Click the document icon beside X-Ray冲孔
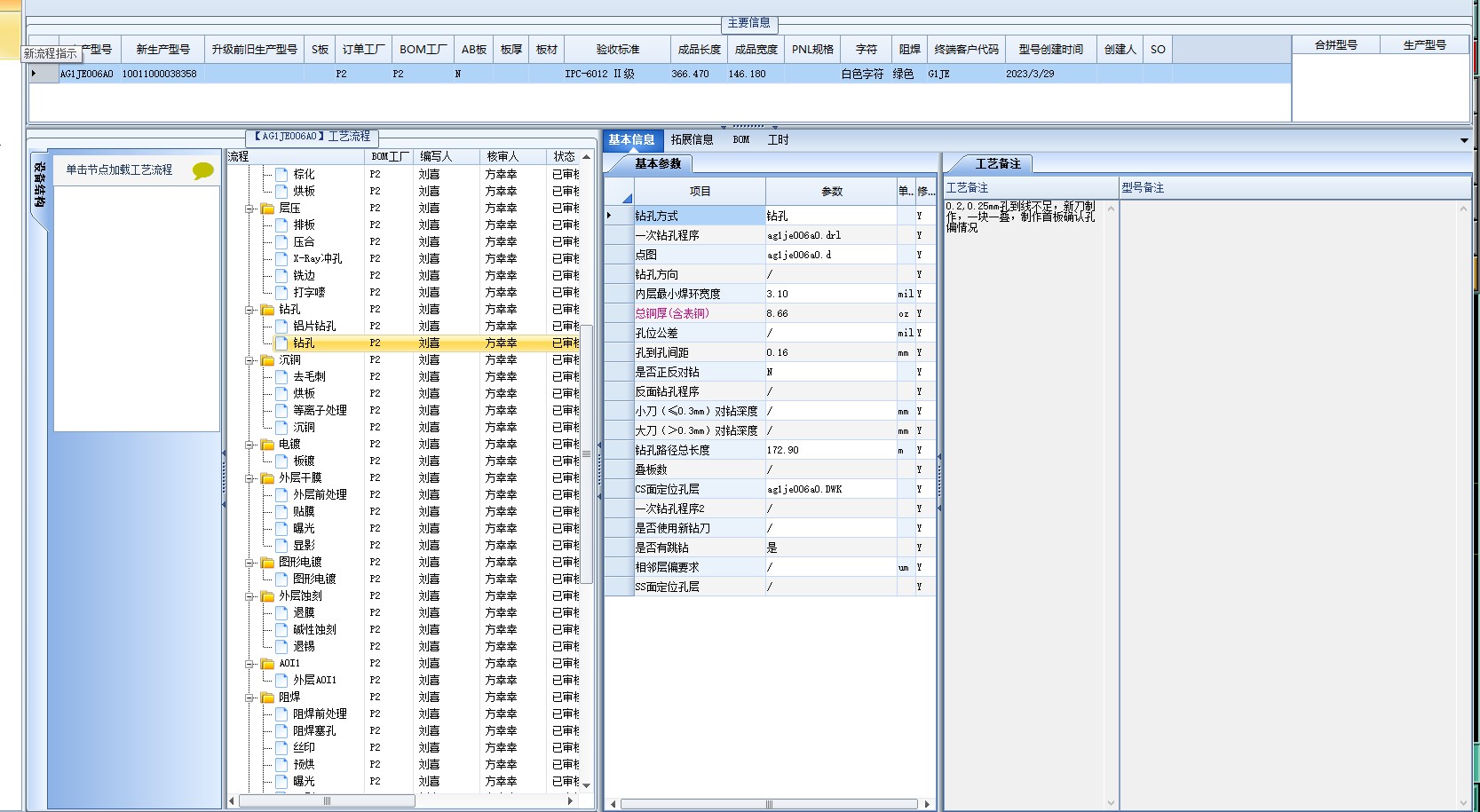The width and height of the screenshot is (1480, 812). click(x=281, y=259)
